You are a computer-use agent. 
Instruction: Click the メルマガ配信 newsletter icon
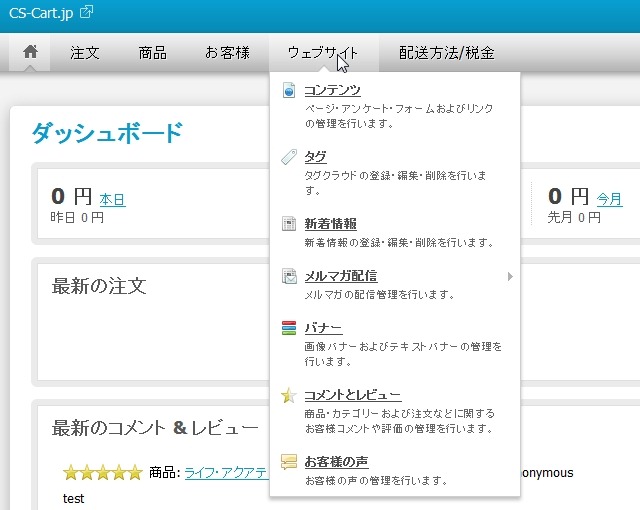pos(288,277)
